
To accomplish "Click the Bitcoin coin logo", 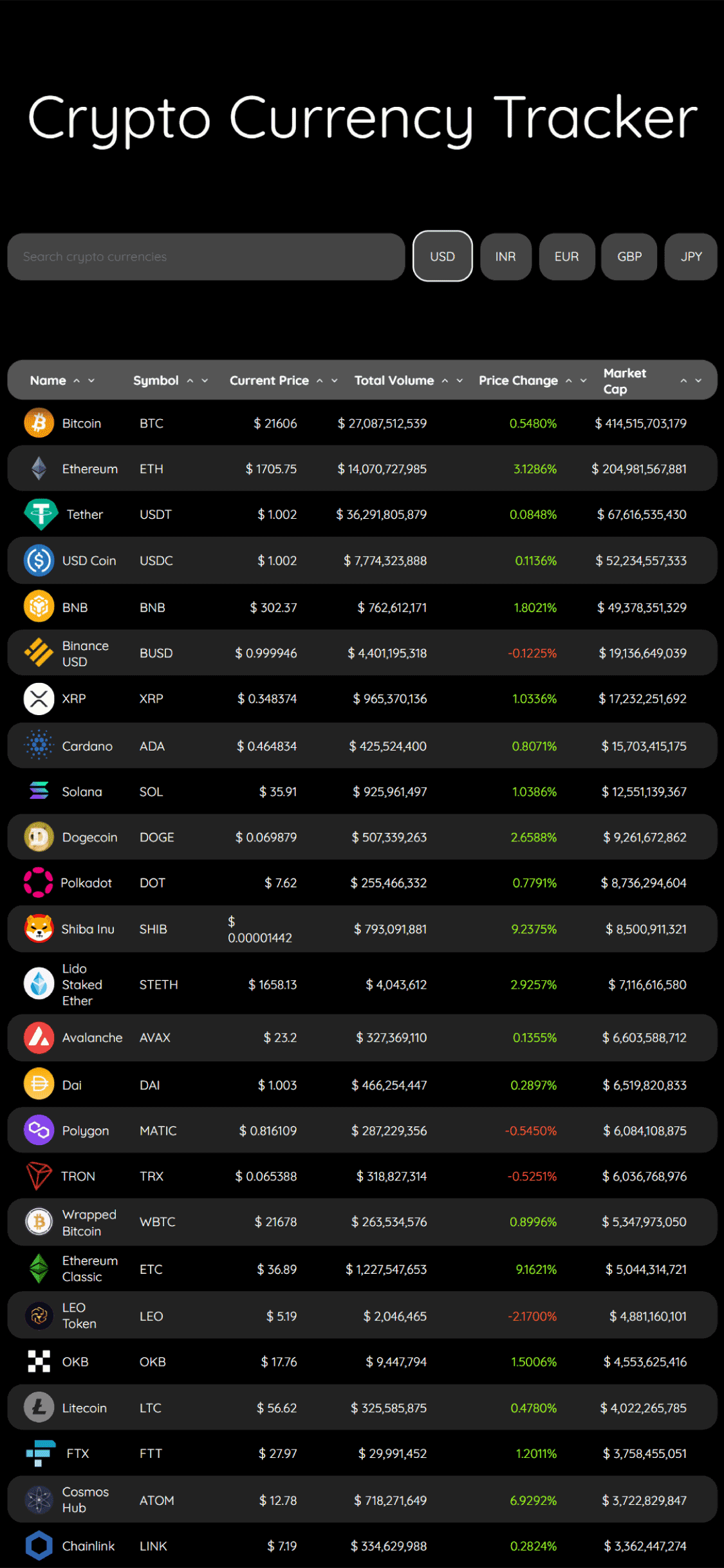I will (39, 423).
